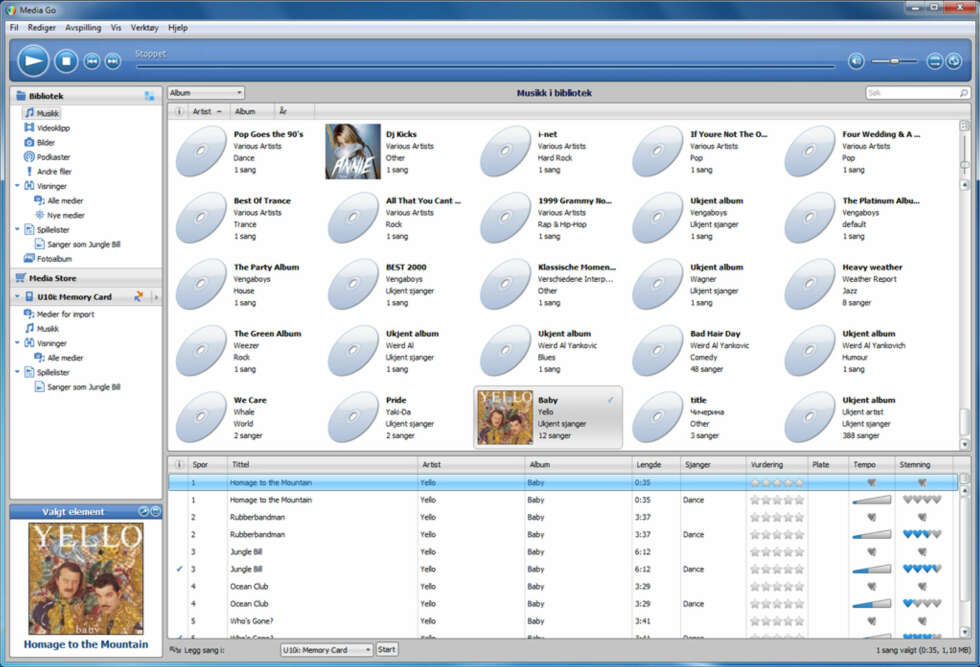Open the Rediger menu

[x=41, y=28]
